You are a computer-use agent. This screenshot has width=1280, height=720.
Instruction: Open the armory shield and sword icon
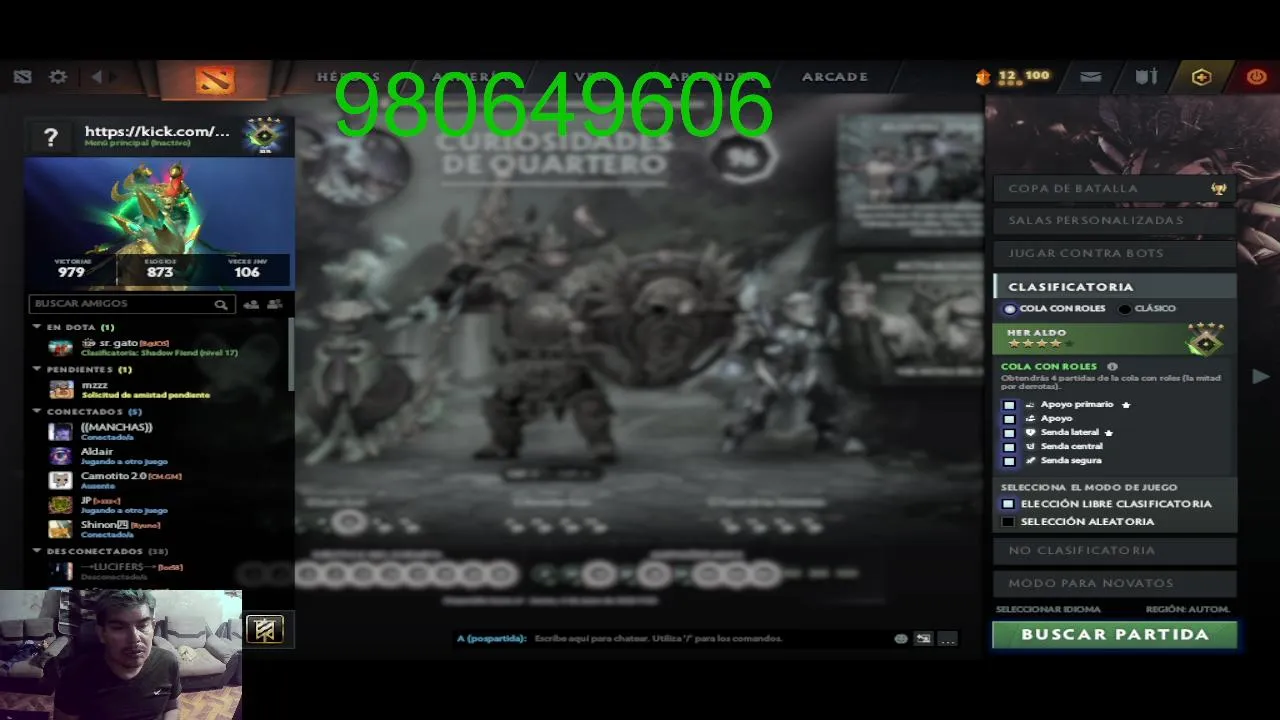click(x=1146, y=77)
